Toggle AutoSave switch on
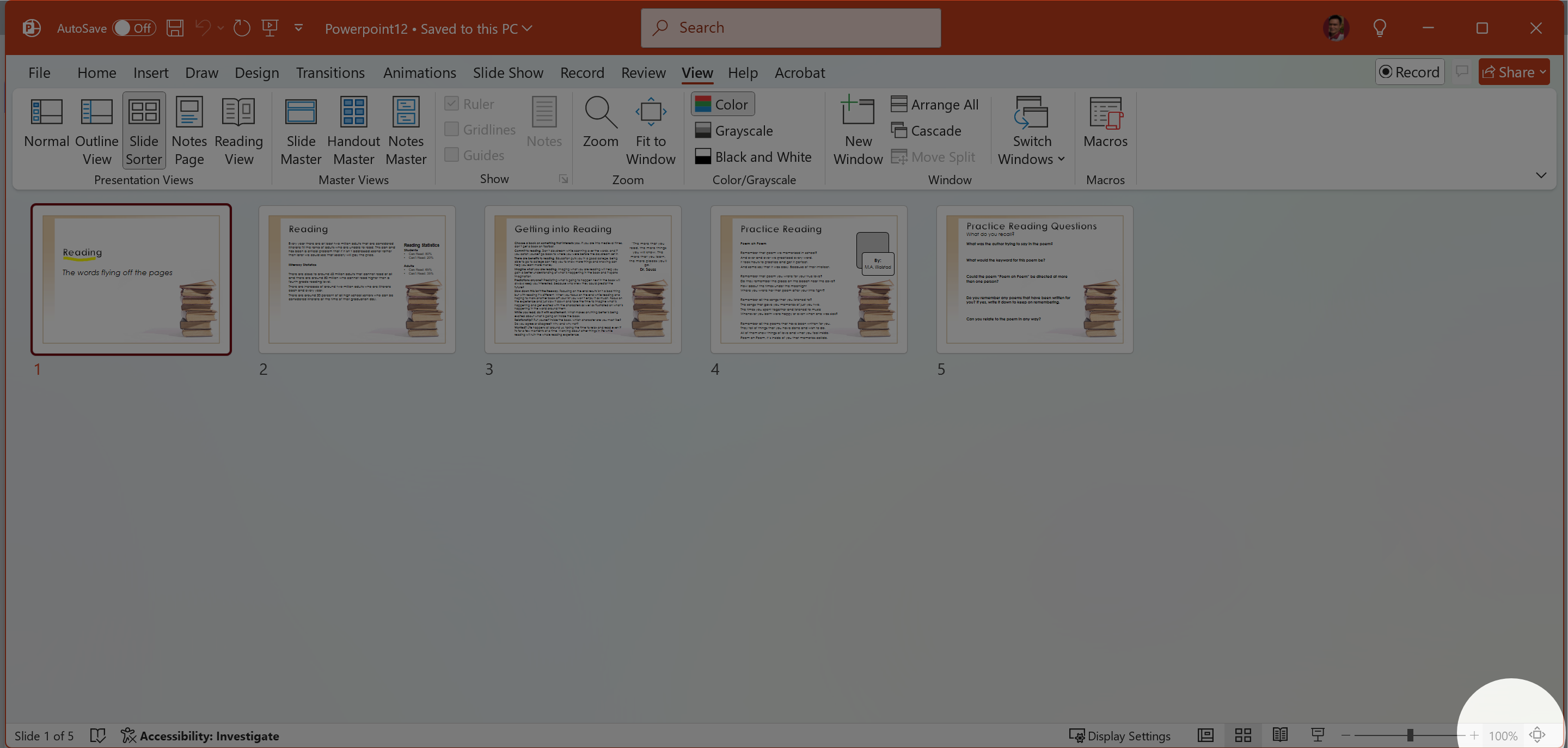1568x748 pixels. pyautogui.click(x=134, y=28)
